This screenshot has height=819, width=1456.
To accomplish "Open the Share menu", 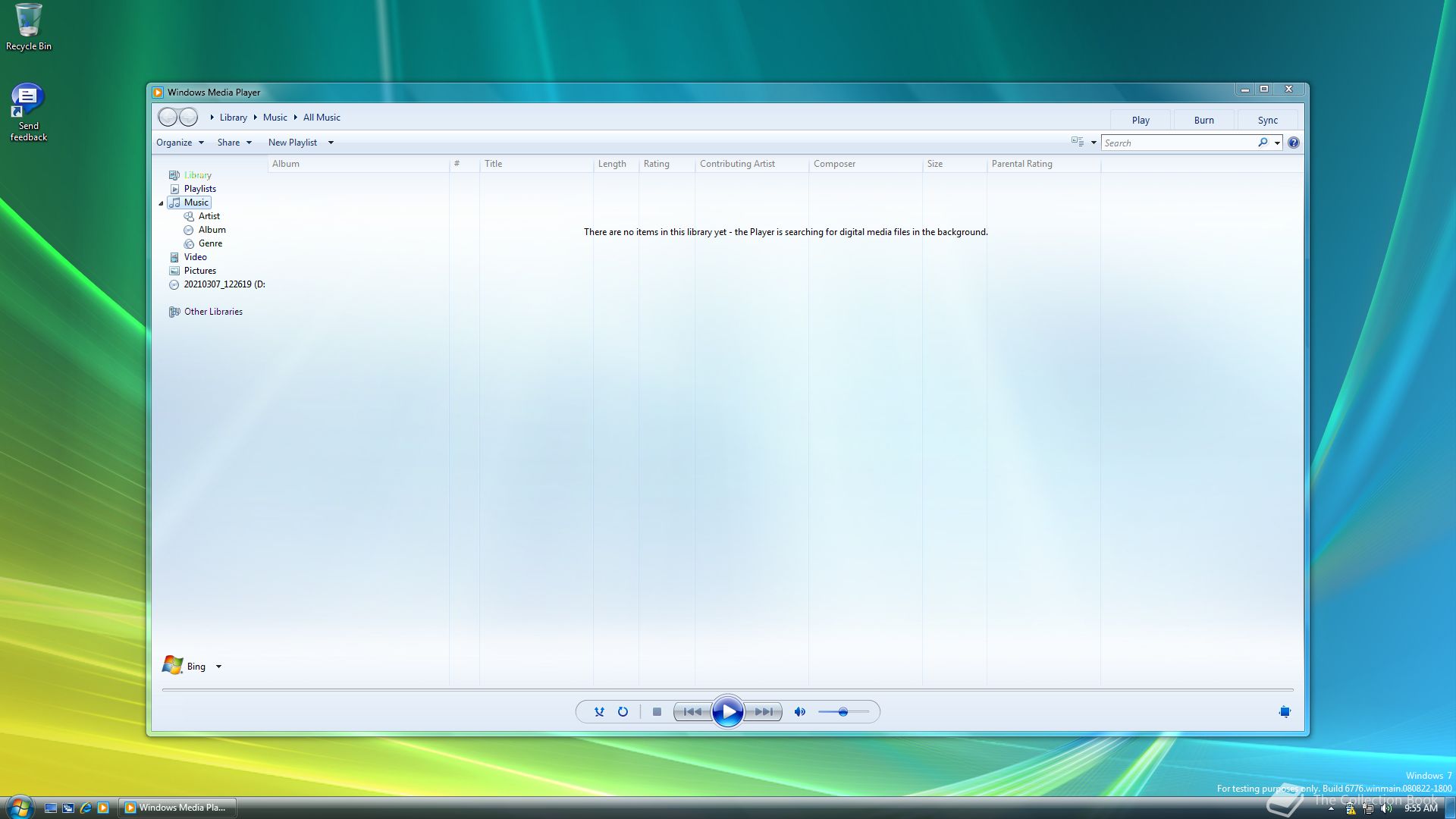I will click(x=234, y=143).
